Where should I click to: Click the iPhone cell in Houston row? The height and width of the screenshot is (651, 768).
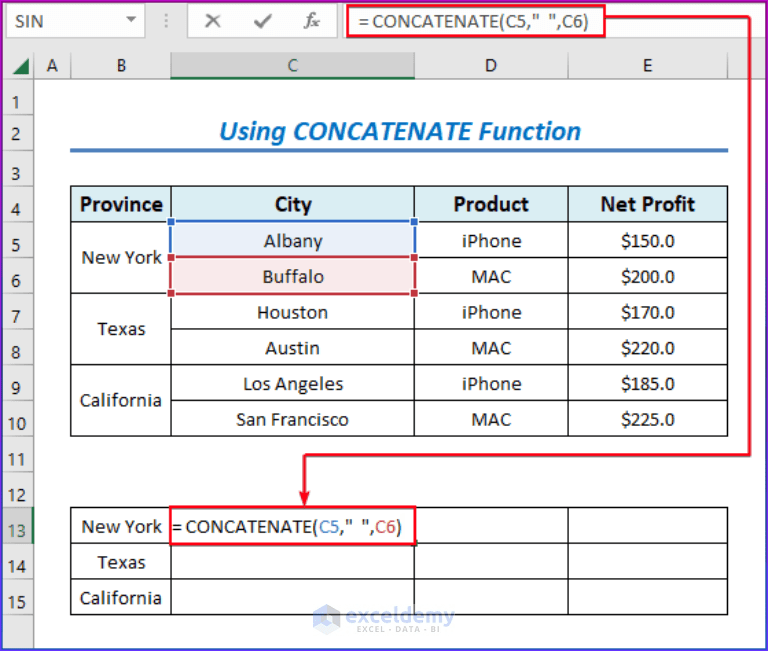click(491, 312)
